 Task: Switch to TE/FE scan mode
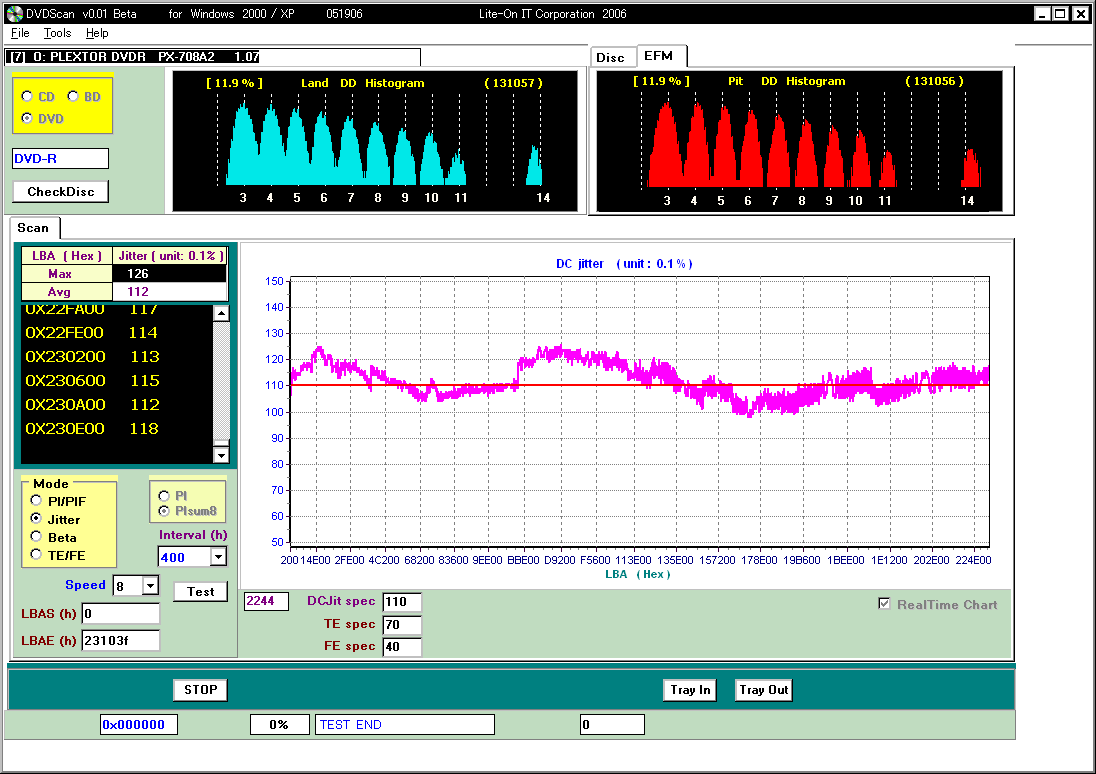click(37, 555)
